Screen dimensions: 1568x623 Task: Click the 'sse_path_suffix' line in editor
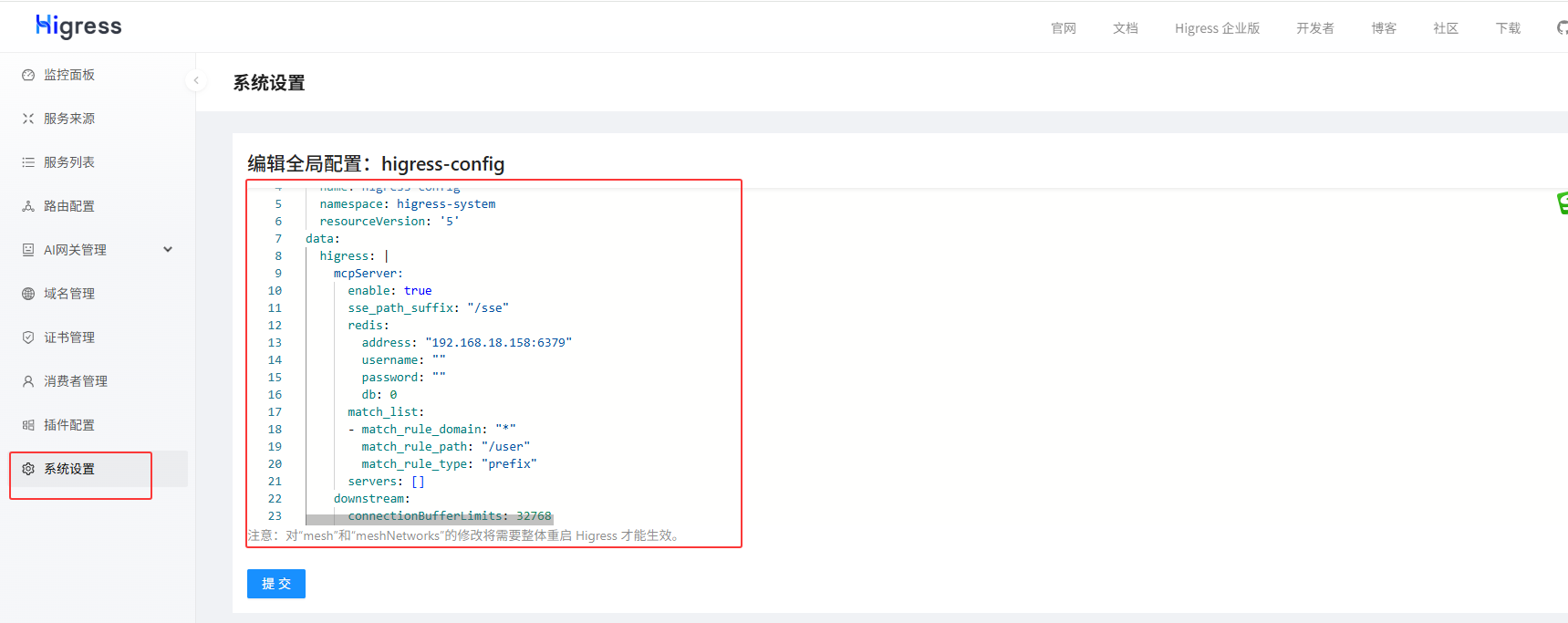[x=429, y=308]
